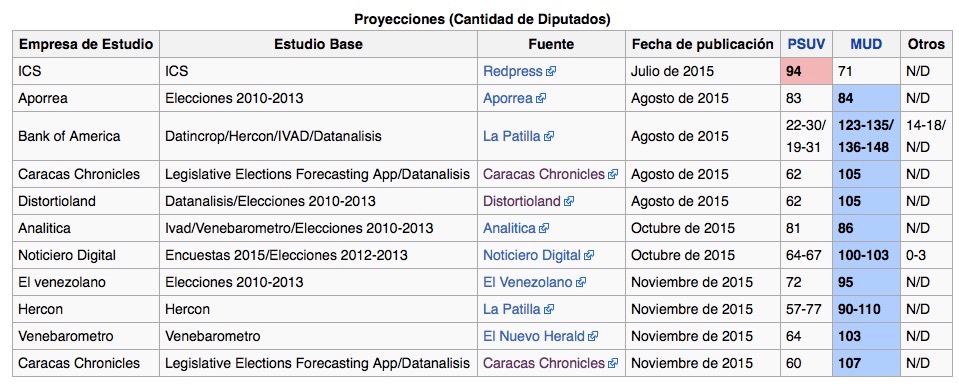Click external link icon beside El Nuevo Herald
The height and width of the screenshot is (385, 959).
(x=593, y=336)
